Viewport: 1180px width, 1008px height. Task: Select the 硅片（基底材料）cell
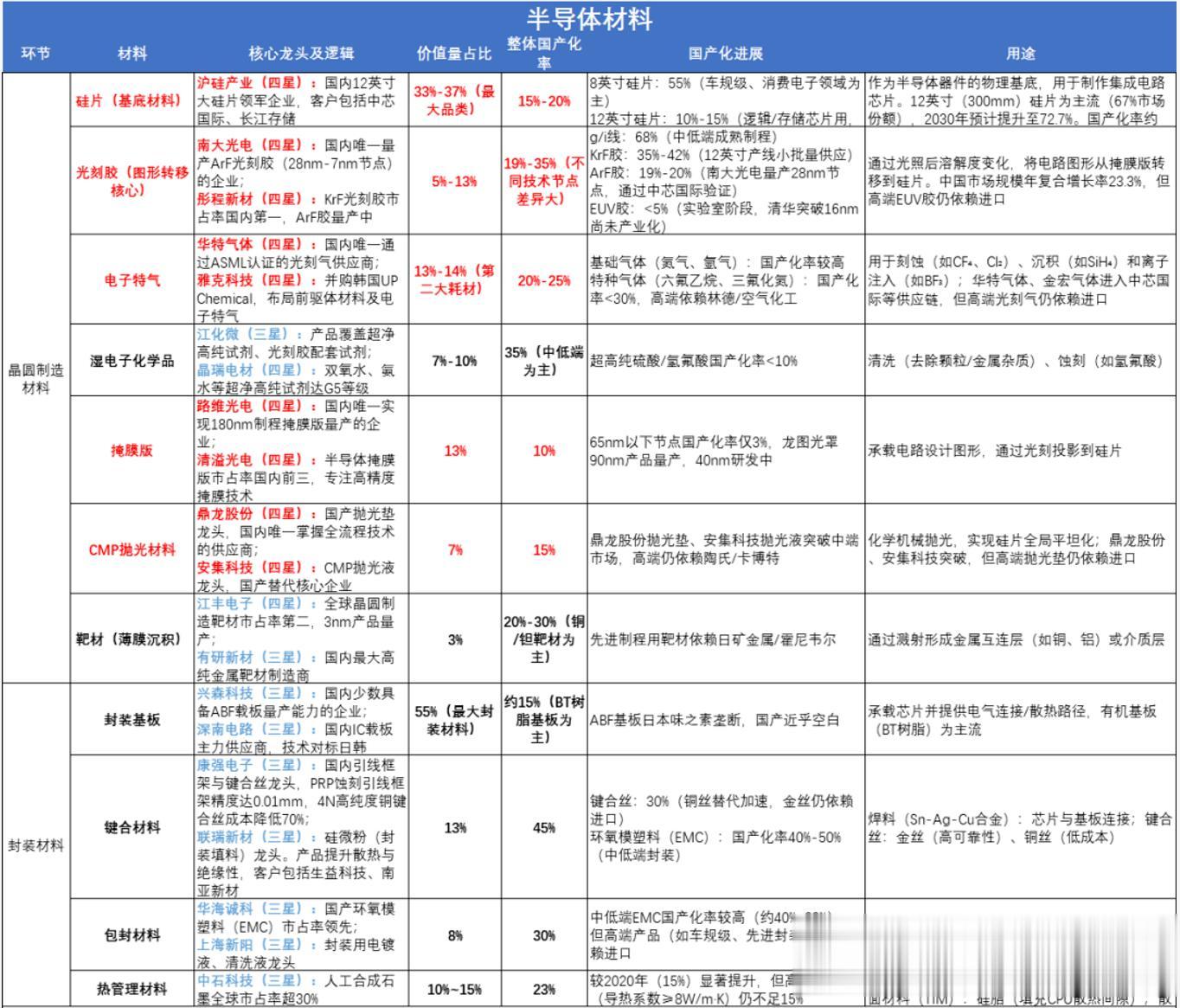(x=131, y=100)
